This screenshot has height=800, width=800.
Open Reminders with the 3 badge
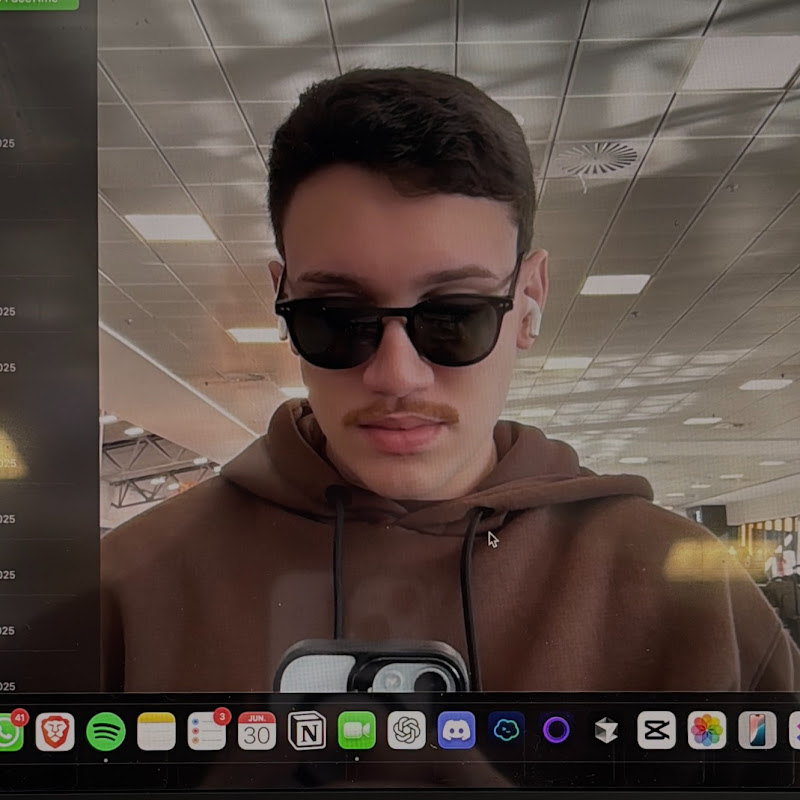point(207,731)
